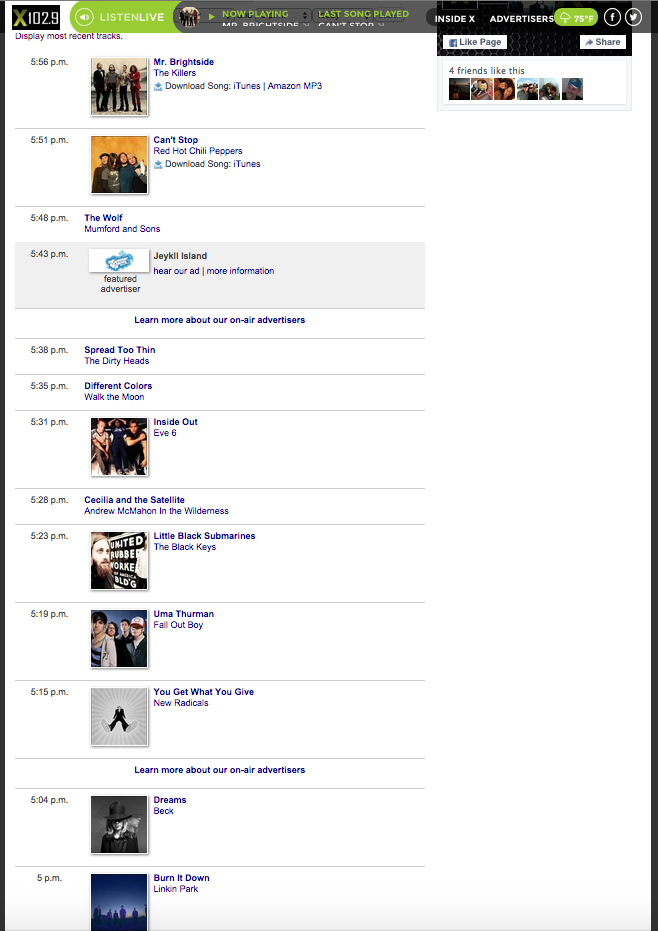Open the Advertisers menu
This screenshot has width=658, height=931.
[522, 18]
